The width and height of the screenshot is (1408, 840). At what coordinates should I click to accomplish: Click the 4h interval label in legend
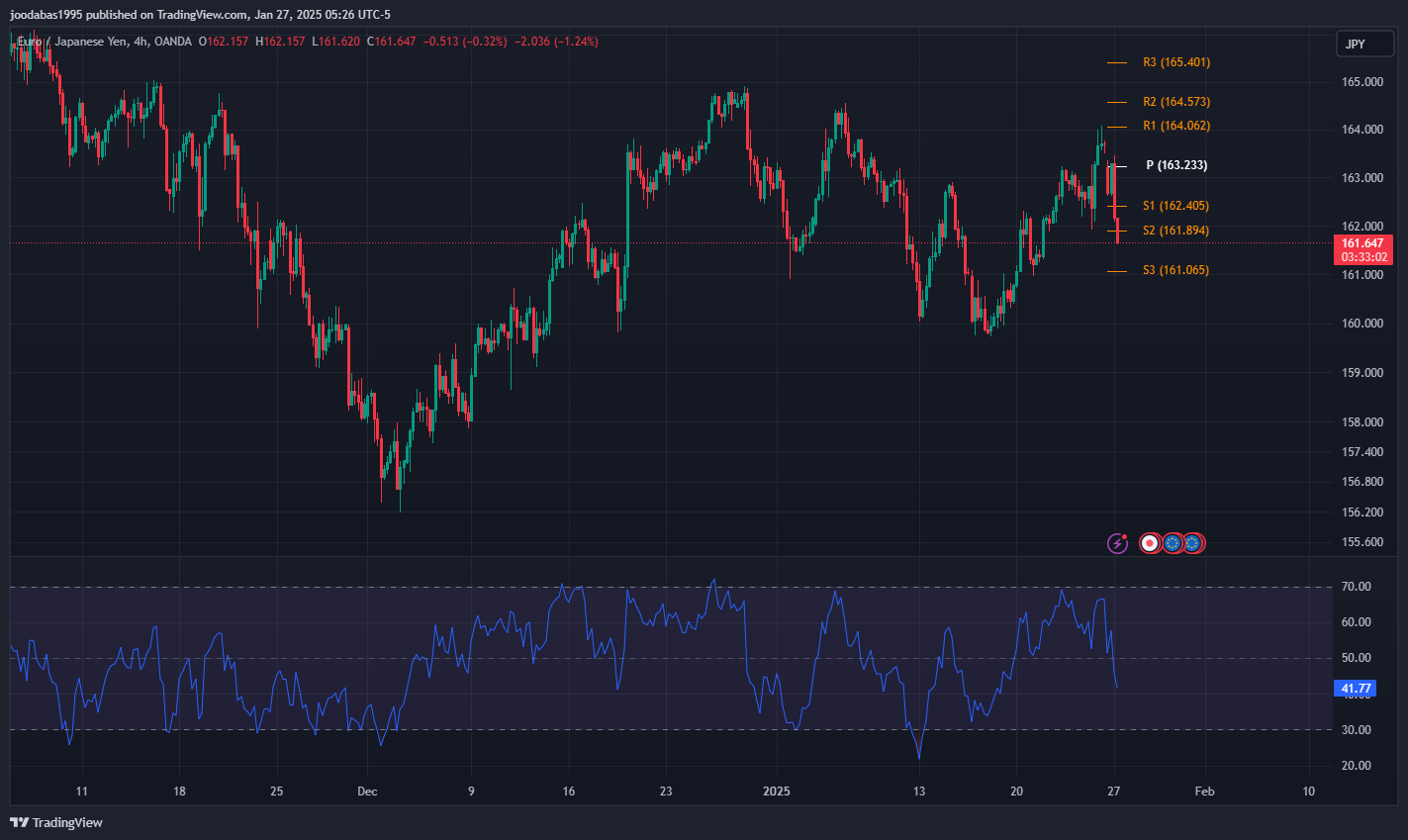tap(141, 42)
